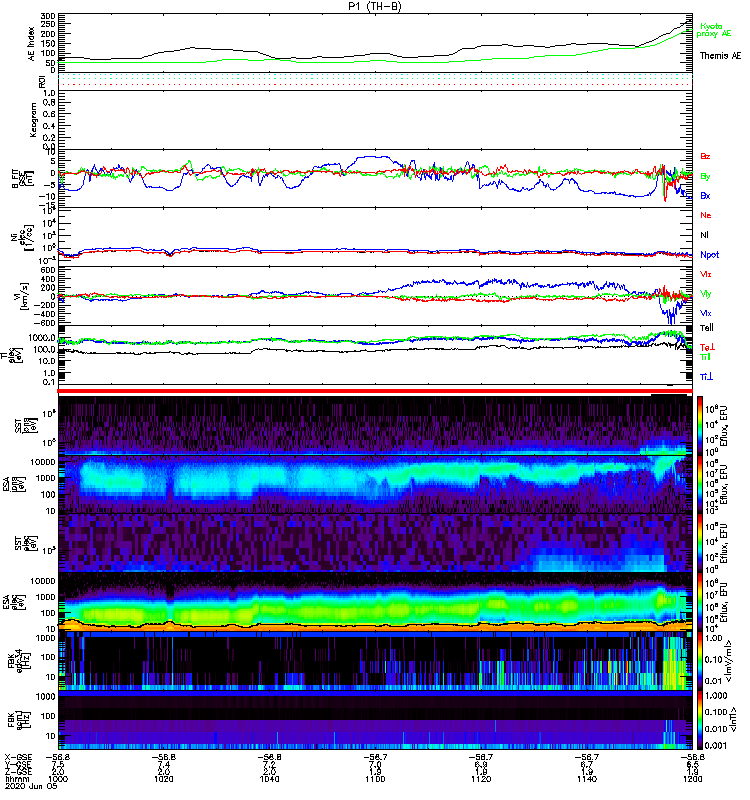Image resolution: width=750 pixels, height=800 pixels.
Task: Click the "1200" time tick label
Action: coord(692,779)
